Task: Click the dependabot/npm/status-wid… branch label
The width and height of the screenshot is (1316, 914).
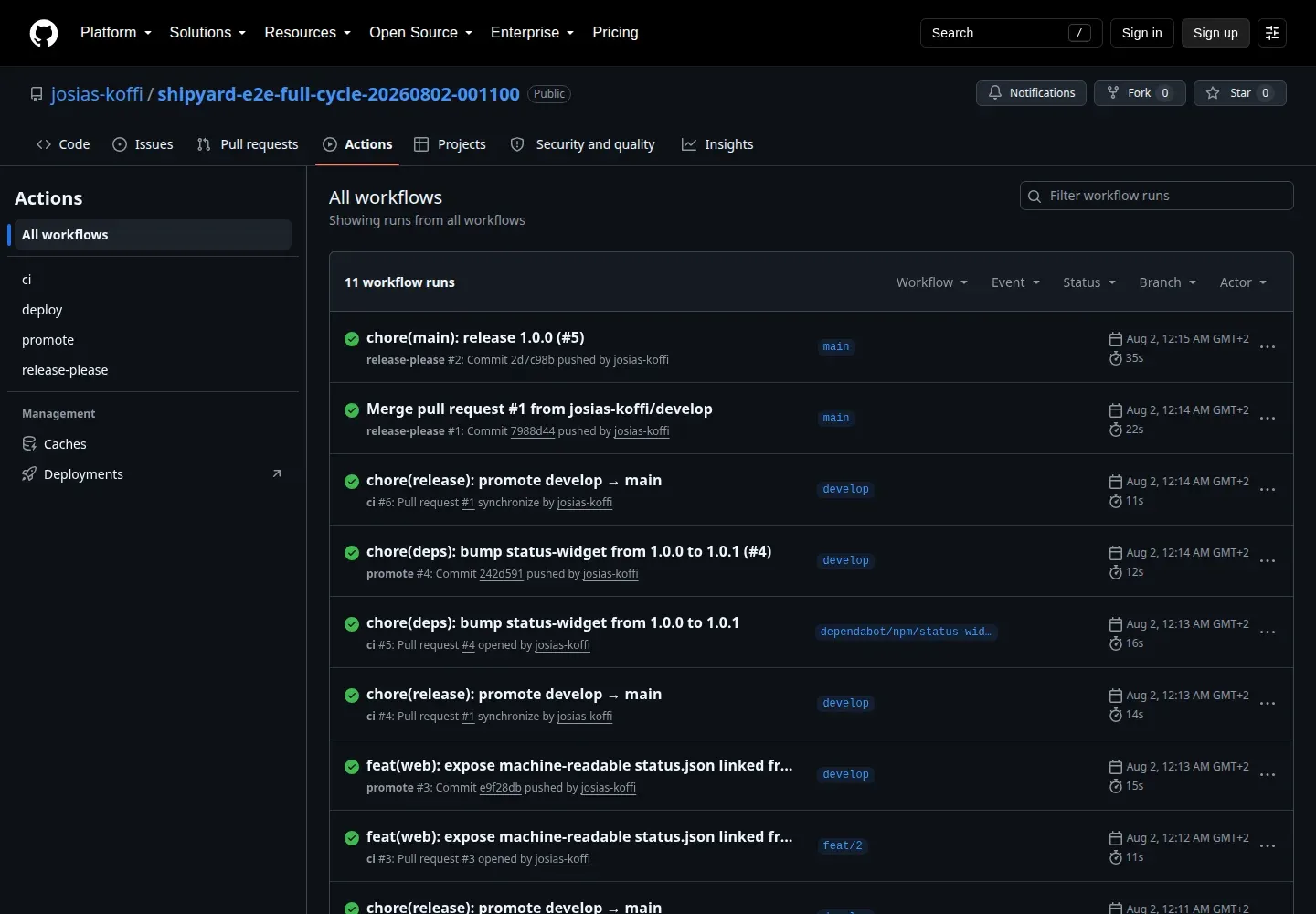Action: click(x=906, y=632)
